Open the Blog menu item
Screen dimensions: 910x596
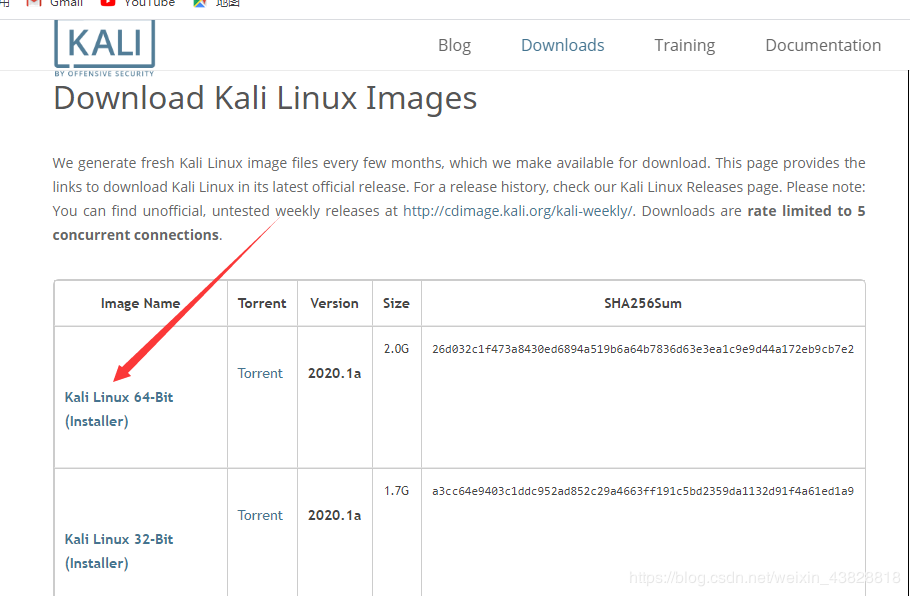click(x=454, y=45)
